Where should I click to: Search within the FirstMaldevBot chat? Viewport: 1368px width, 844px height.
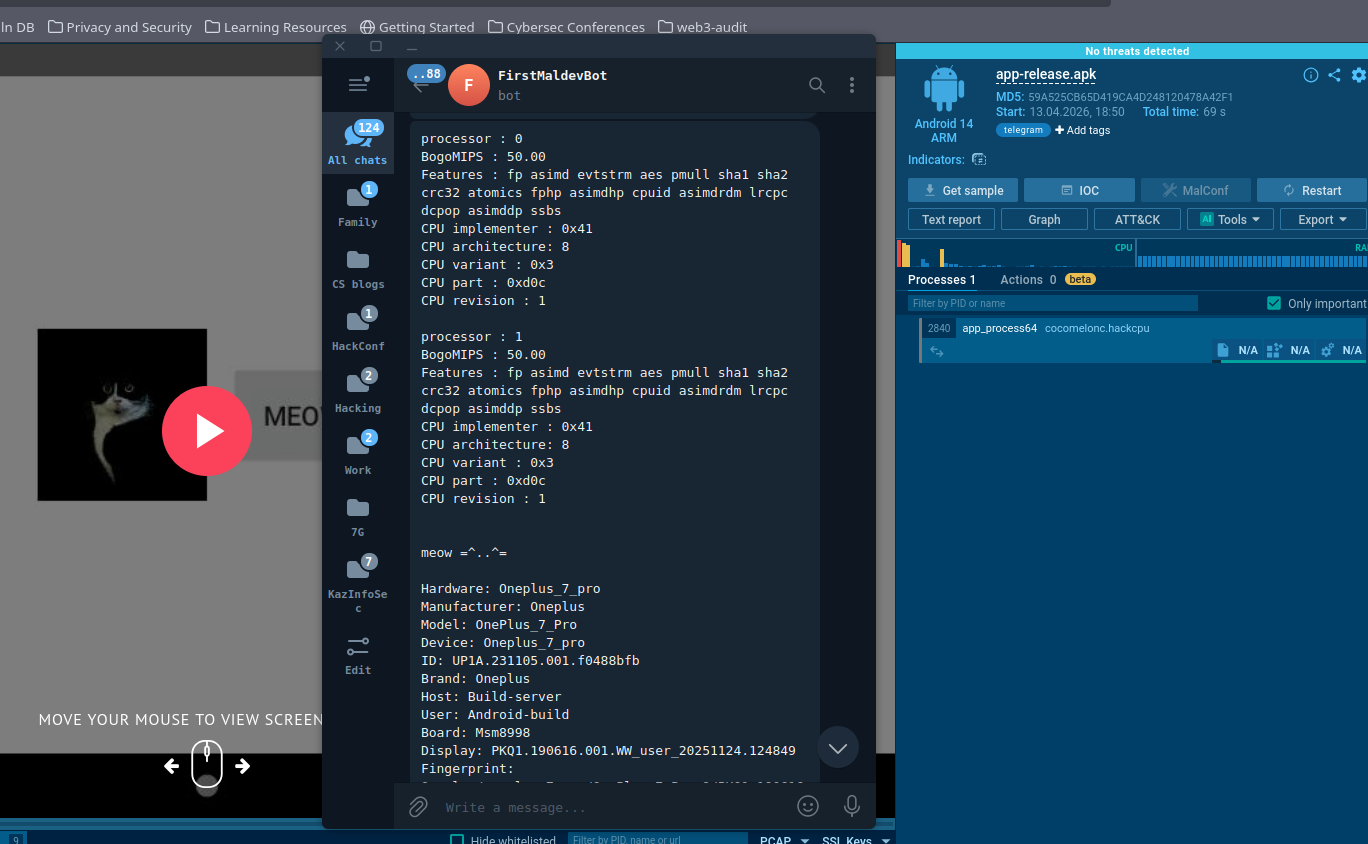(817, 85)
